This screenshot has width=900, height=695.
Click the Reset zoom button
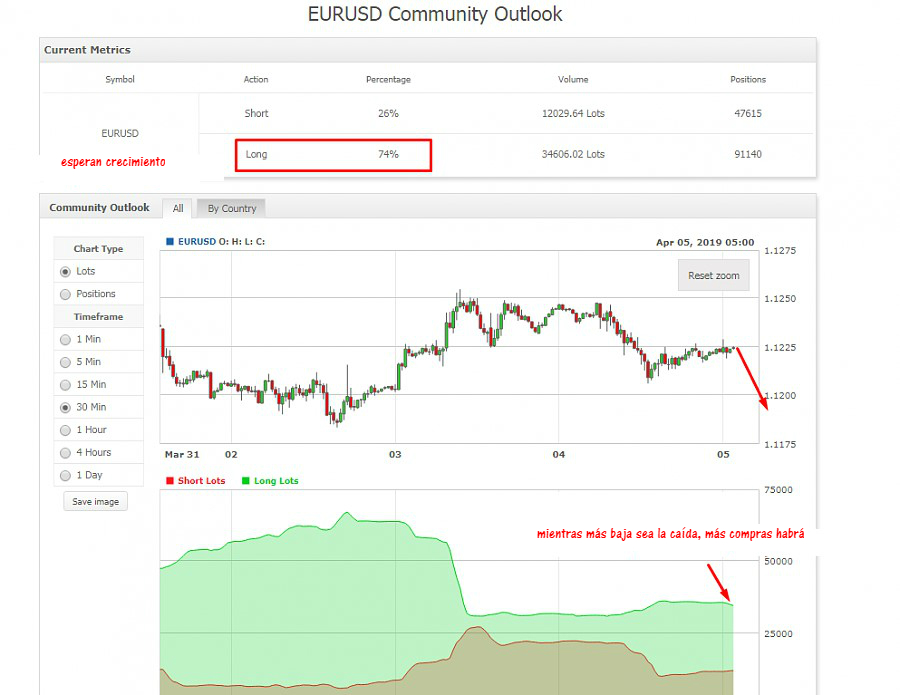pyautogui.click(x=714, y=275)
